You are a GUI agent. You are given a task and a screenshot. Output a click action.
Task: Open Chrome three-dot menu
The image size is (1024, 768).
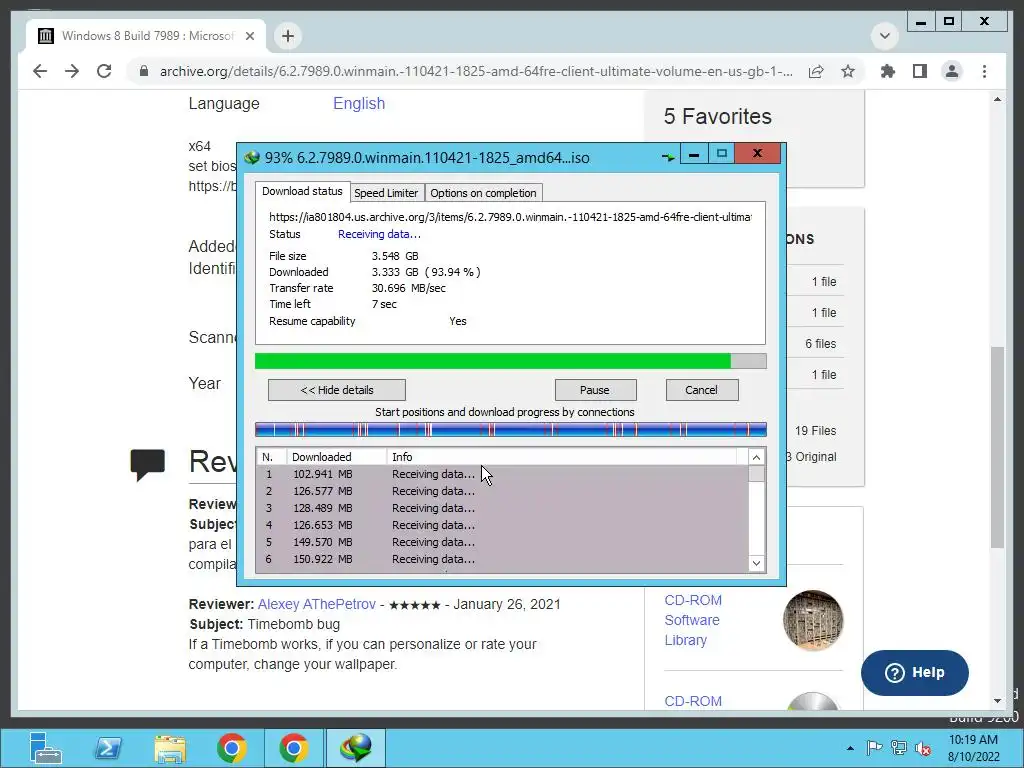pyautogui.click(x=984, y=71)
